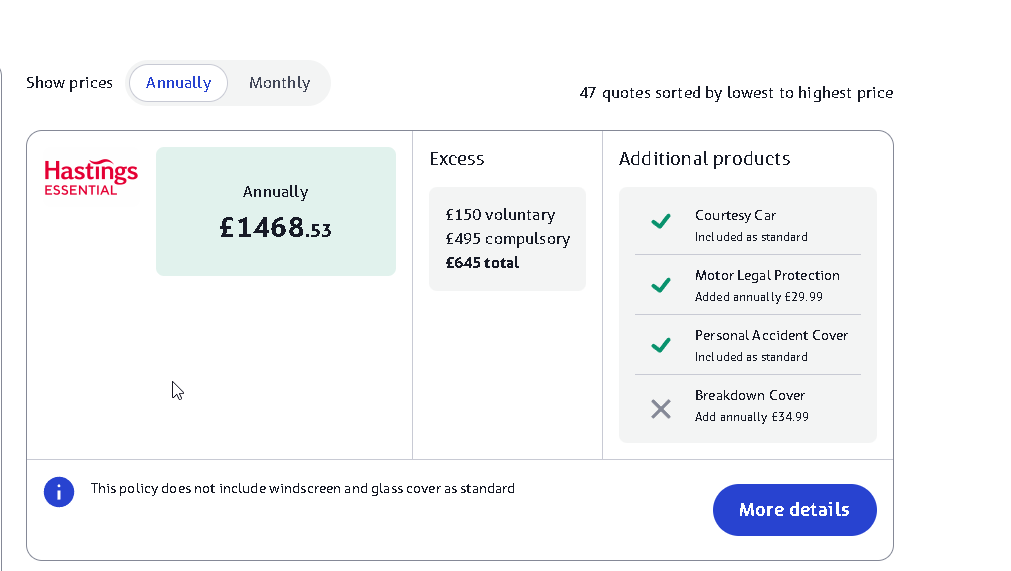Click the £150 voluntary excess line
Viewport: 1011px width, 571px height.
point(500,215)
